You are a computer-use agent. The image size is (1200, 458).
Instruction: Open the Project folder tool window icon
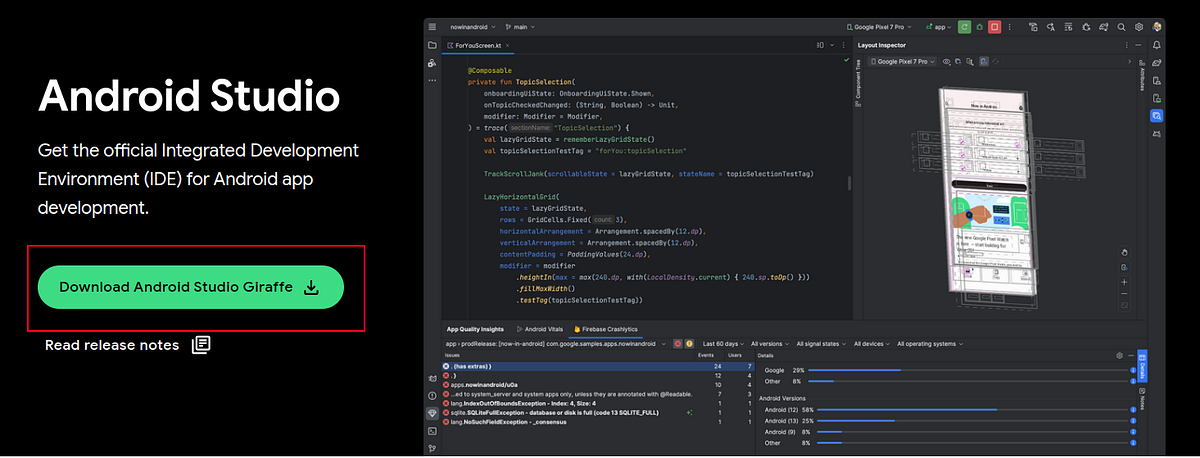click(x=432, y=45)
